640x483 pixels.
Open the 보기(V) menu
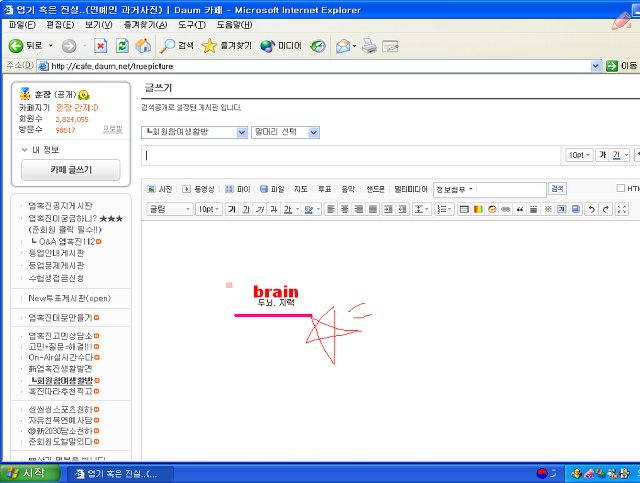point(98,25)
